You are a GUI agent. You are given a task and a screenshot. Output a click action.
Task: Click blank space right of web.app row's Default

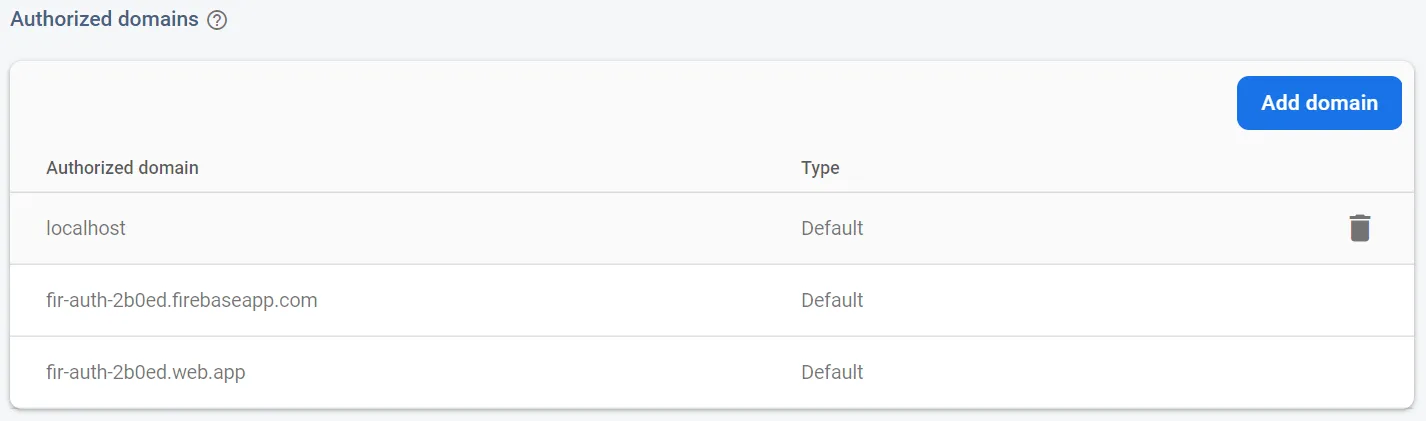click(x=1100, y=372)
